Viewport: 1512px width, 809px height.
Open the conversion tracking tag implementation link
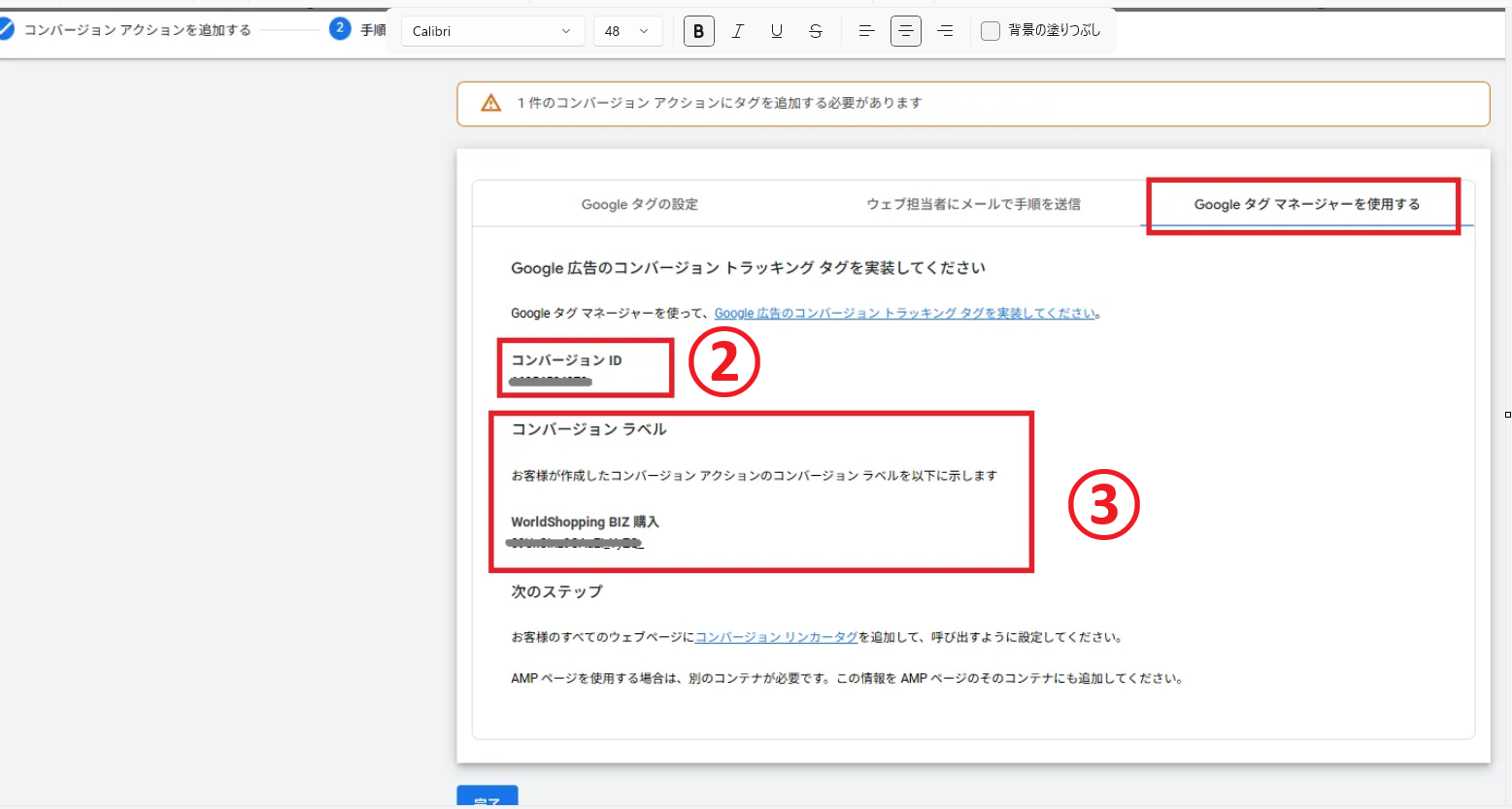904,313
